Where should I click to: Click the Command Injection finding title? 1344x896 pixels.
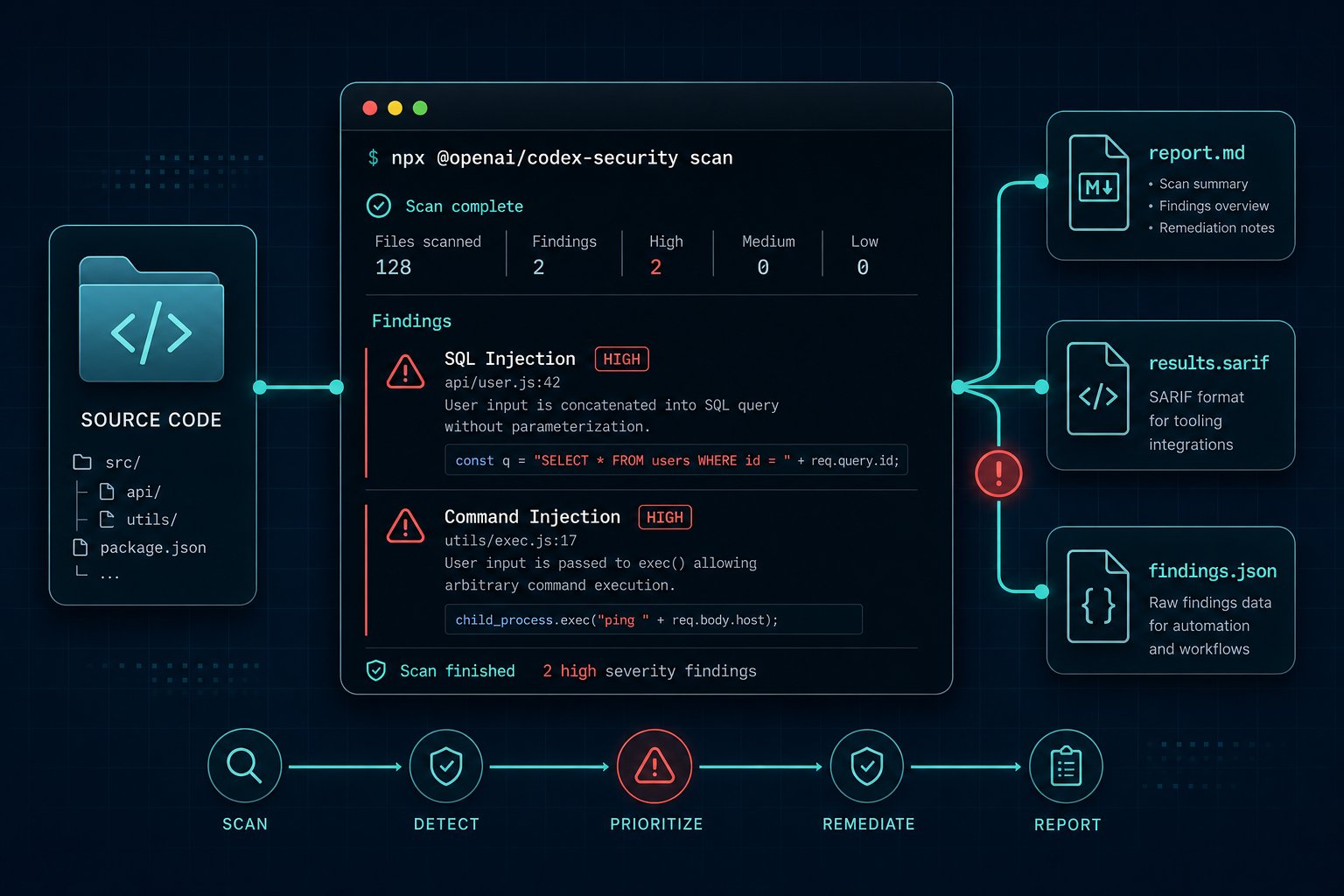click(532, 517)
